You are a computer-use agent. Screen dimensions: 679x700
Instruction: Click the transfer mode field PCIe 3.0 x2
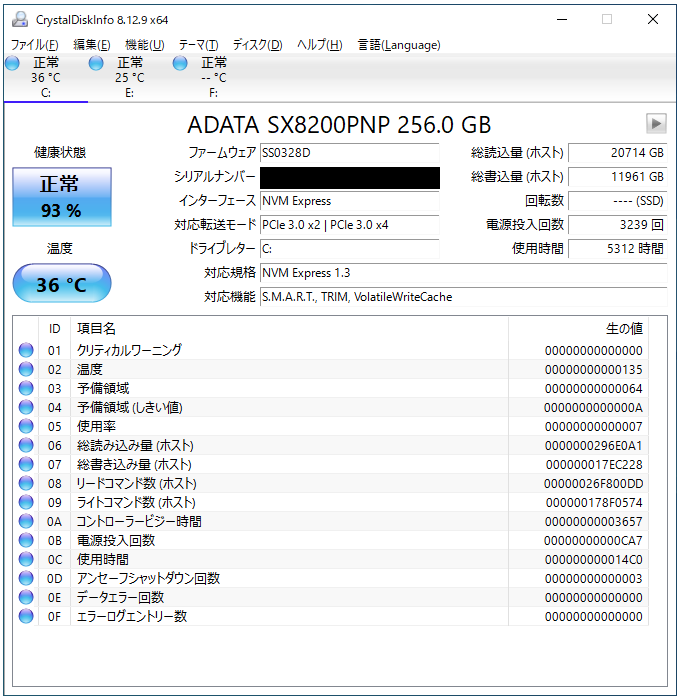pos(350,225)
